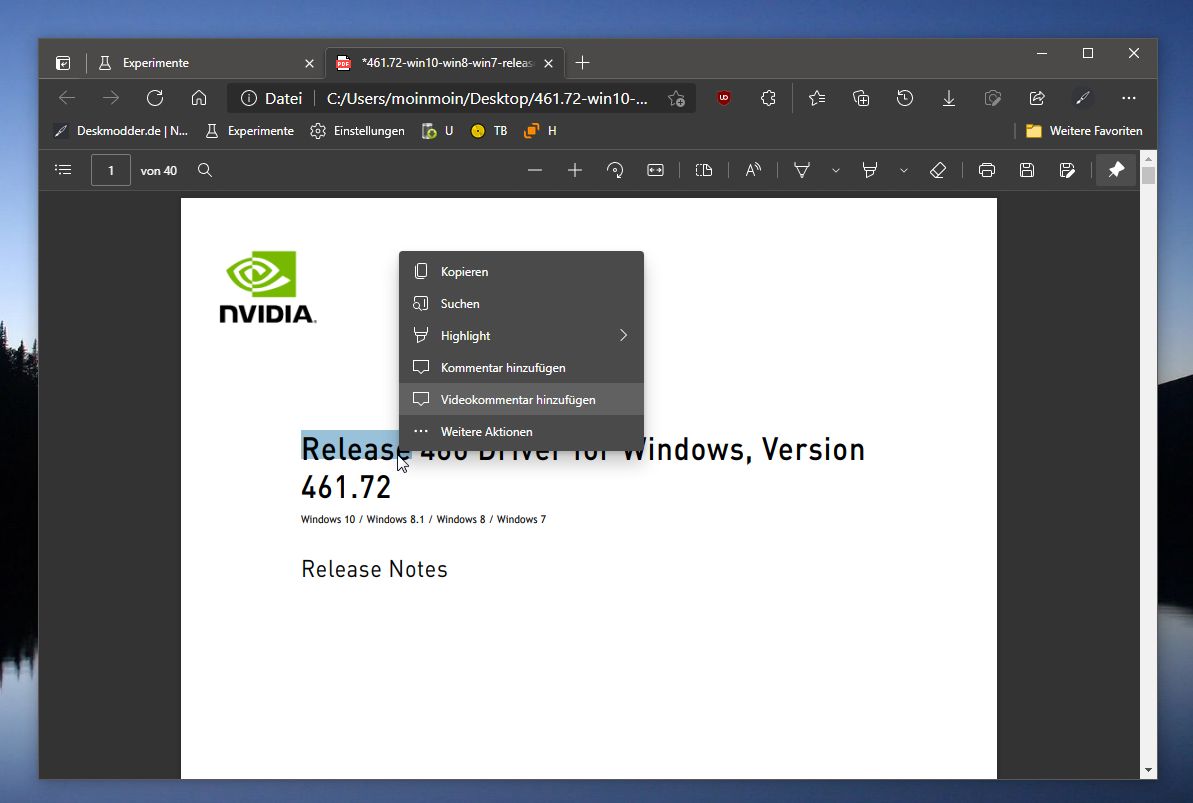Switch to the Experimente tab
The image size is (1193, 803).
pyautogui.click(x=196, y=63)
